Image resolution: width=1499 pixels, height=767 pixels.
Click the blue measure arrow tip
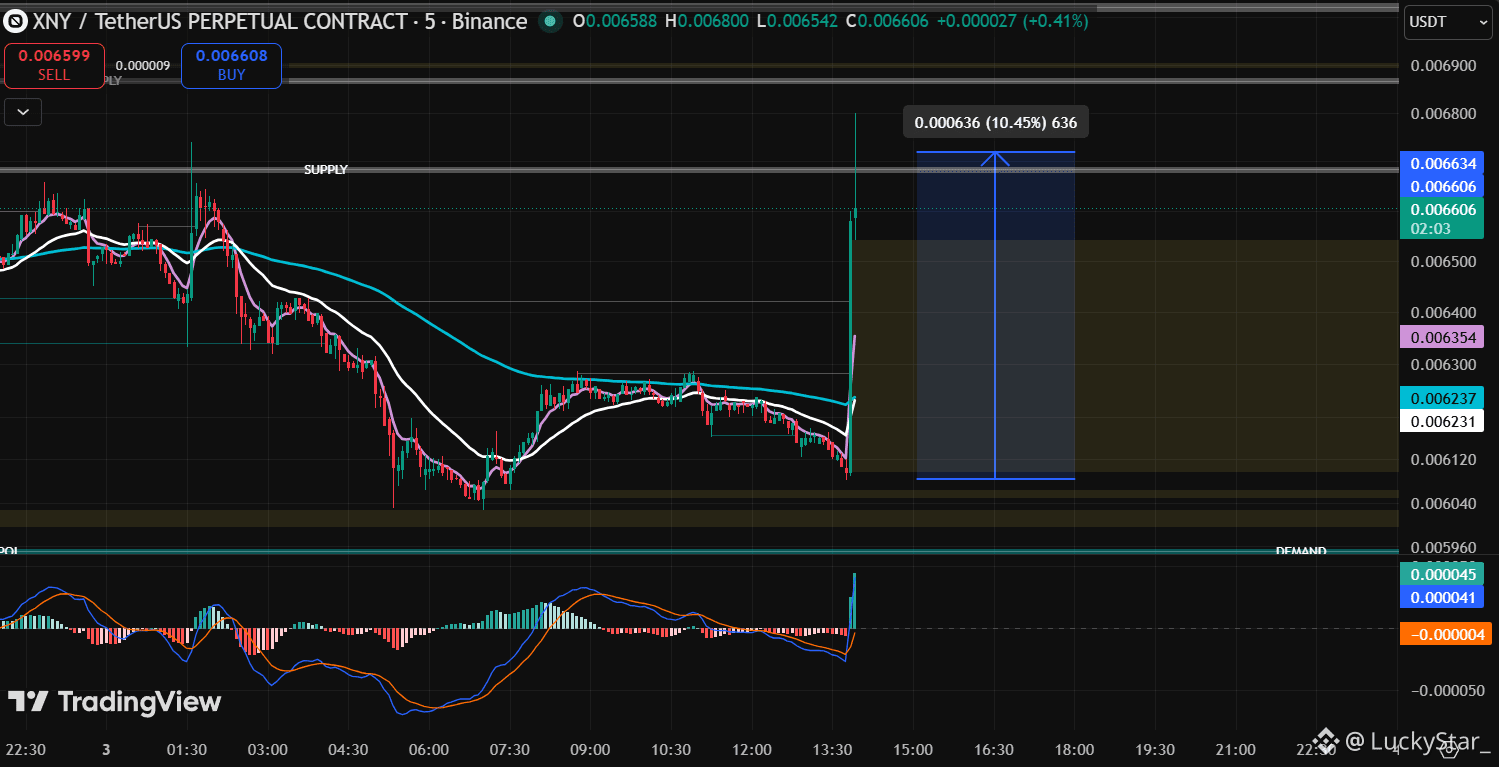[x=995, y=157]
